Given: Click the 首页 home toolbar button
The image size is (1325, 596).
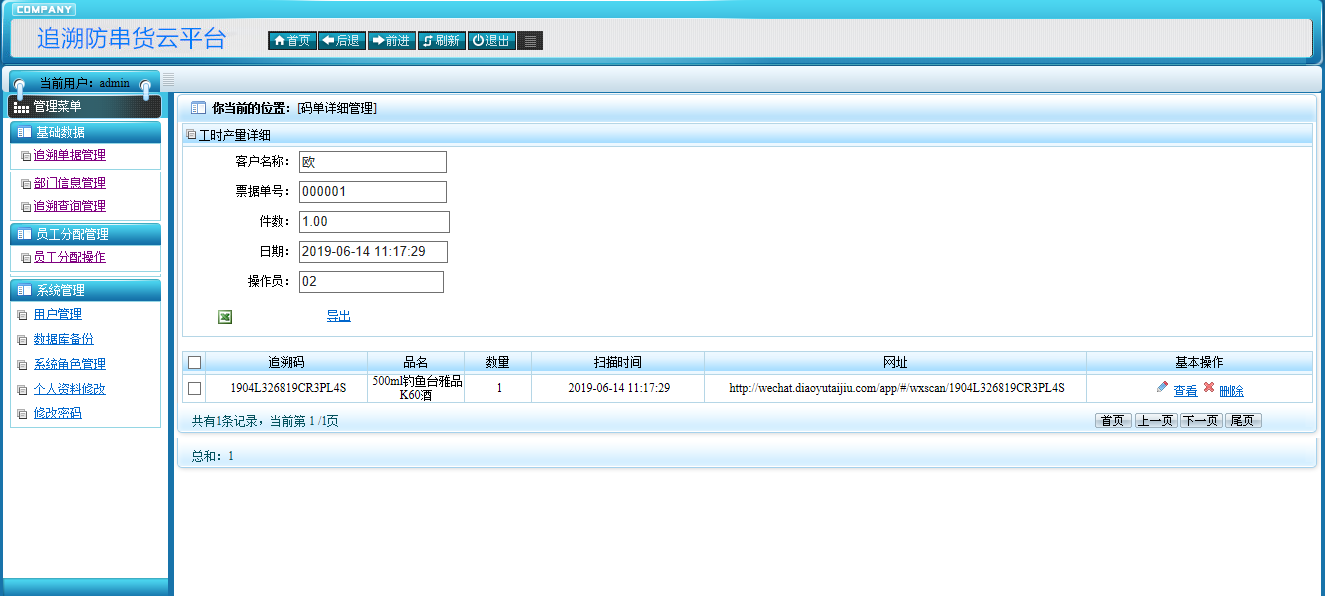Looking at the screenshot, I should coord(292,41).
